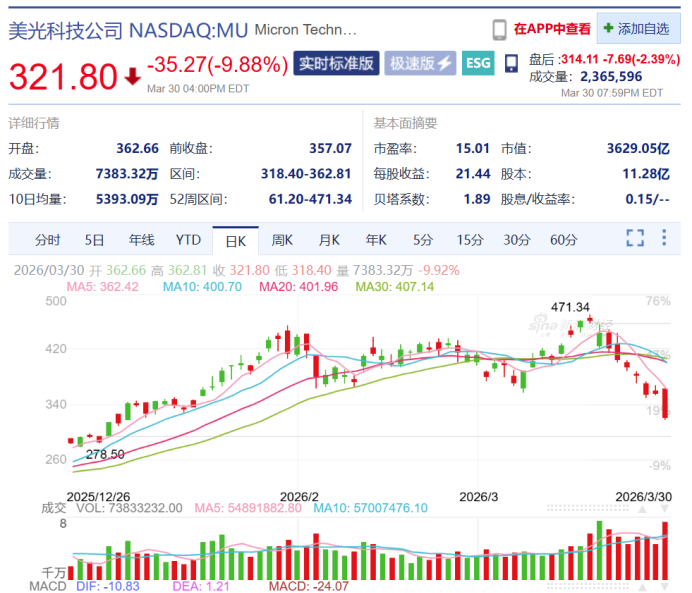Viewport: 692px width, 593px height.
Task: Select the 实时标准版 mode
Action: coord(336,63)
